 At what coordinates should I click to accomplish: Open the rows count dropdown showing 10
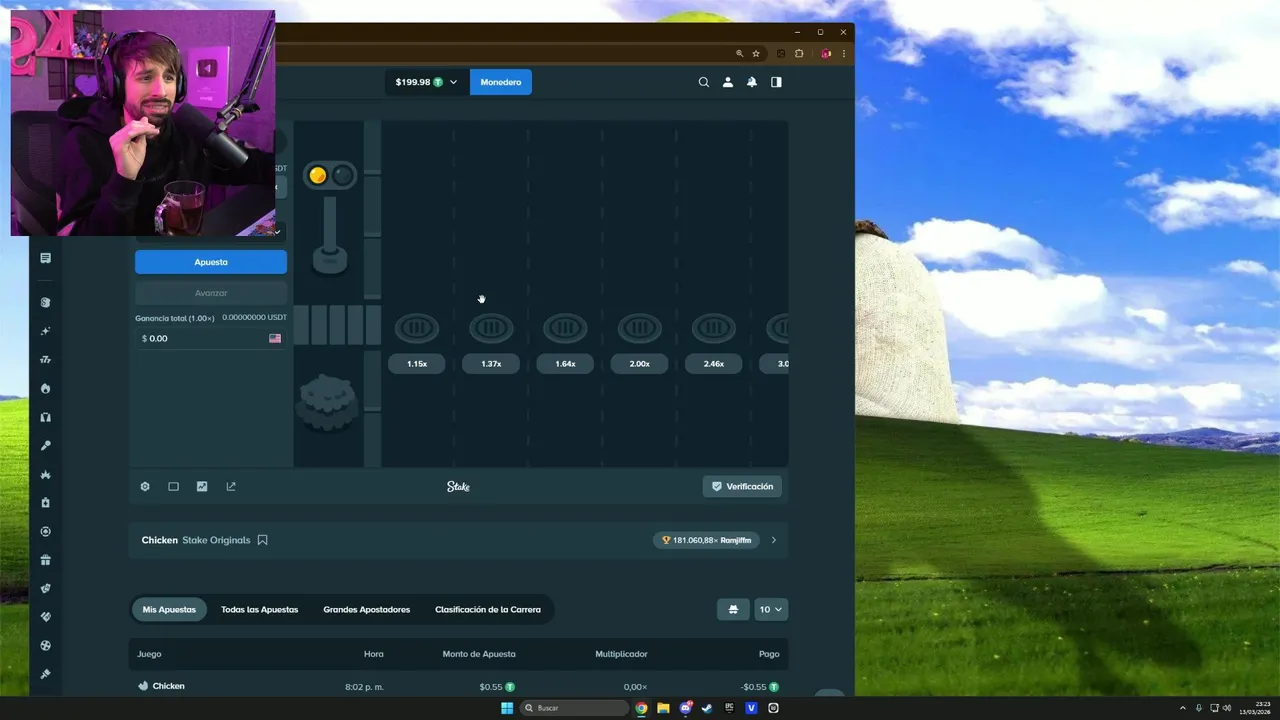point(771,609)
